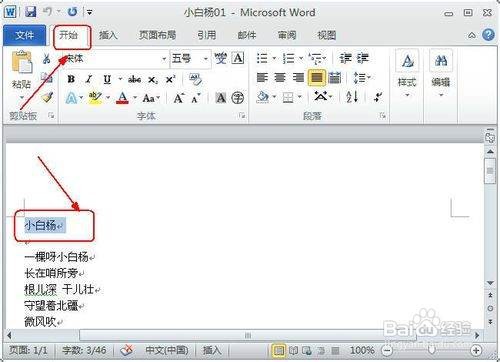Apply red font color
500x362 pixels.
click(x=123, y=98)
